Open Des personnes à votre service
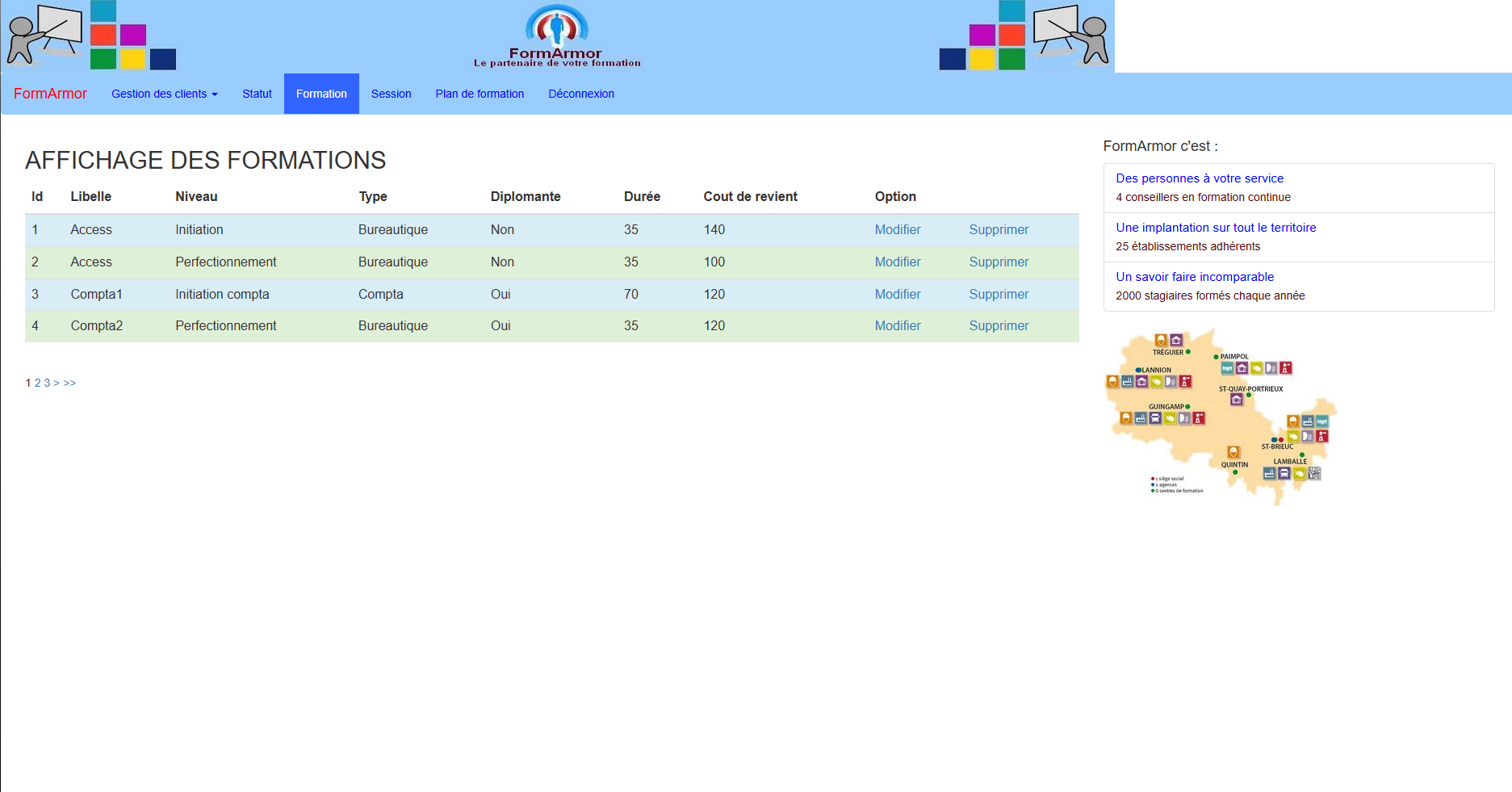This screenshot has width=1512, height=792. [x=1200, y=178]
